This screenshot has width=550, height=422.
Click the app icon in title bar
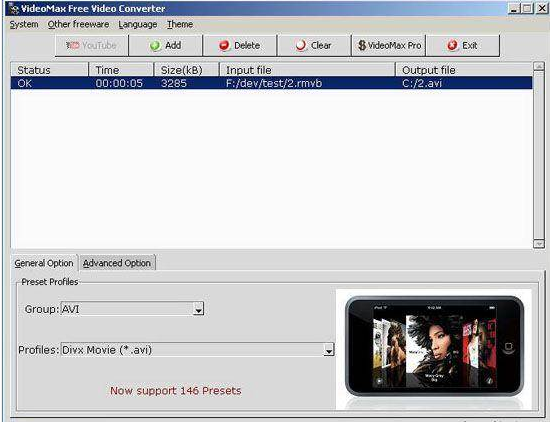click(x=13, y=8)
